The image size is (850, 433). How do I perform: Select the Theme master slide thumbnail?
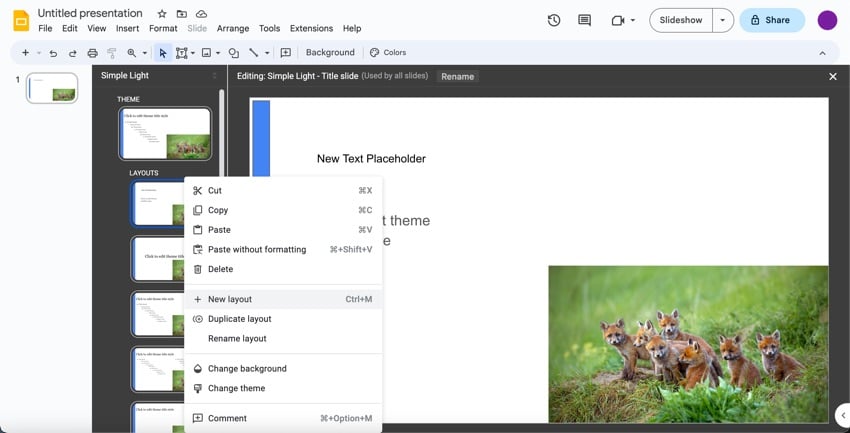coord(165,133)
